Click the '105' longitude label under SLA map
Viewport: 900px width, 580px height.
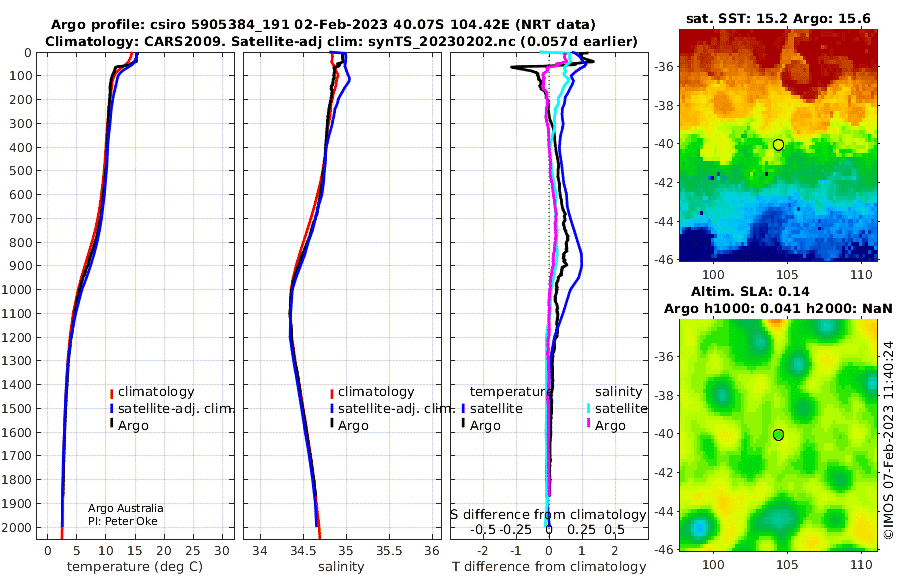tap(787, 565)
